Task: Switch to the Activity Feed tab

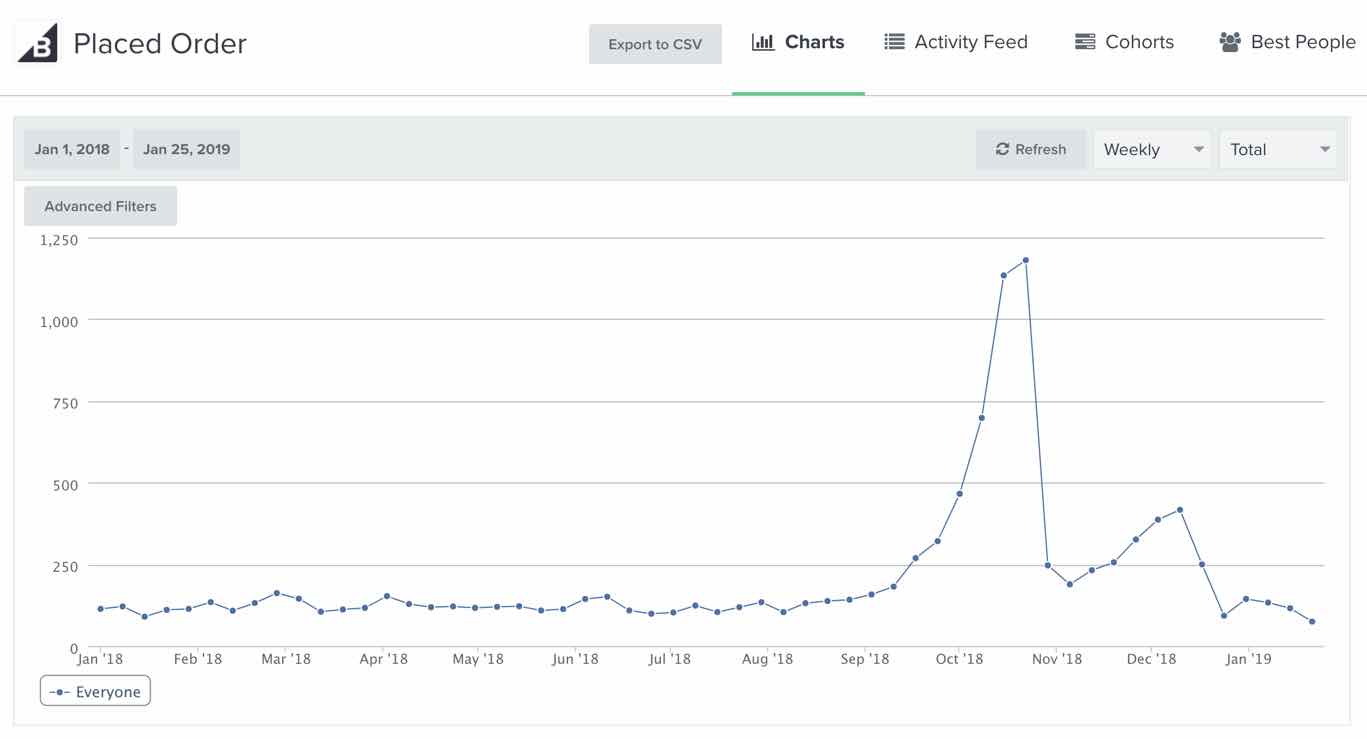Action: 956,41
